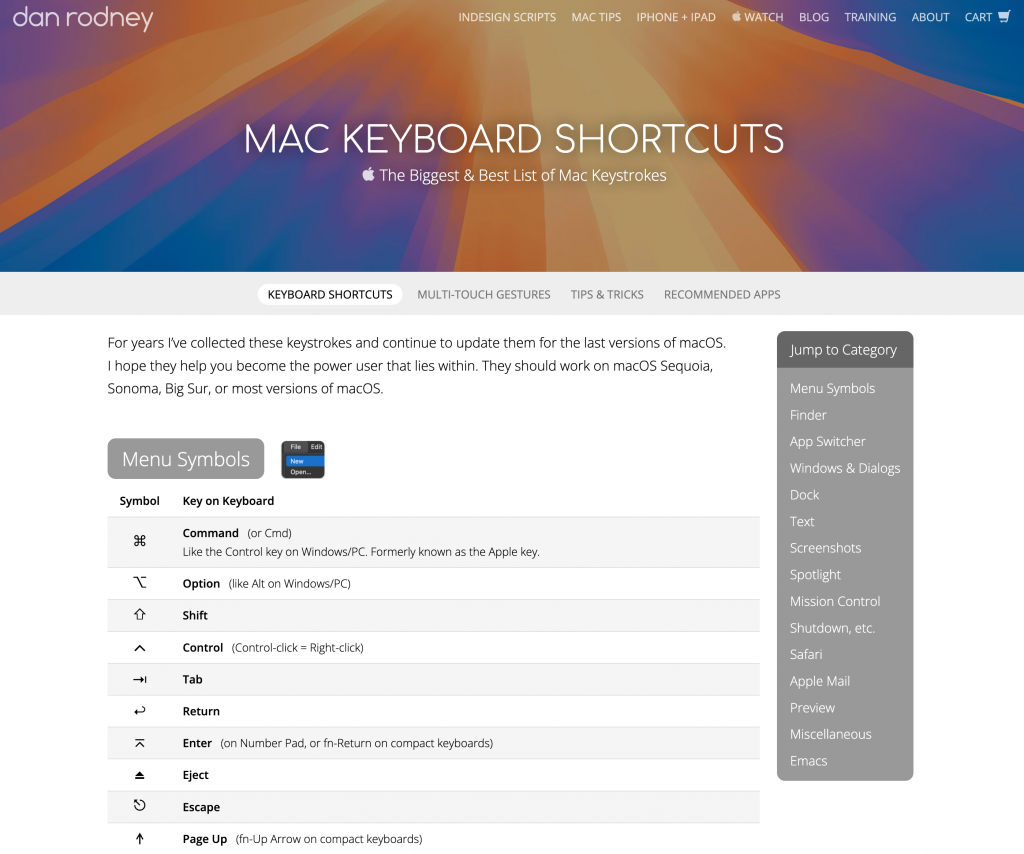Select the Control caret symbol
The image size is (1024, 854).
point(139,647)
